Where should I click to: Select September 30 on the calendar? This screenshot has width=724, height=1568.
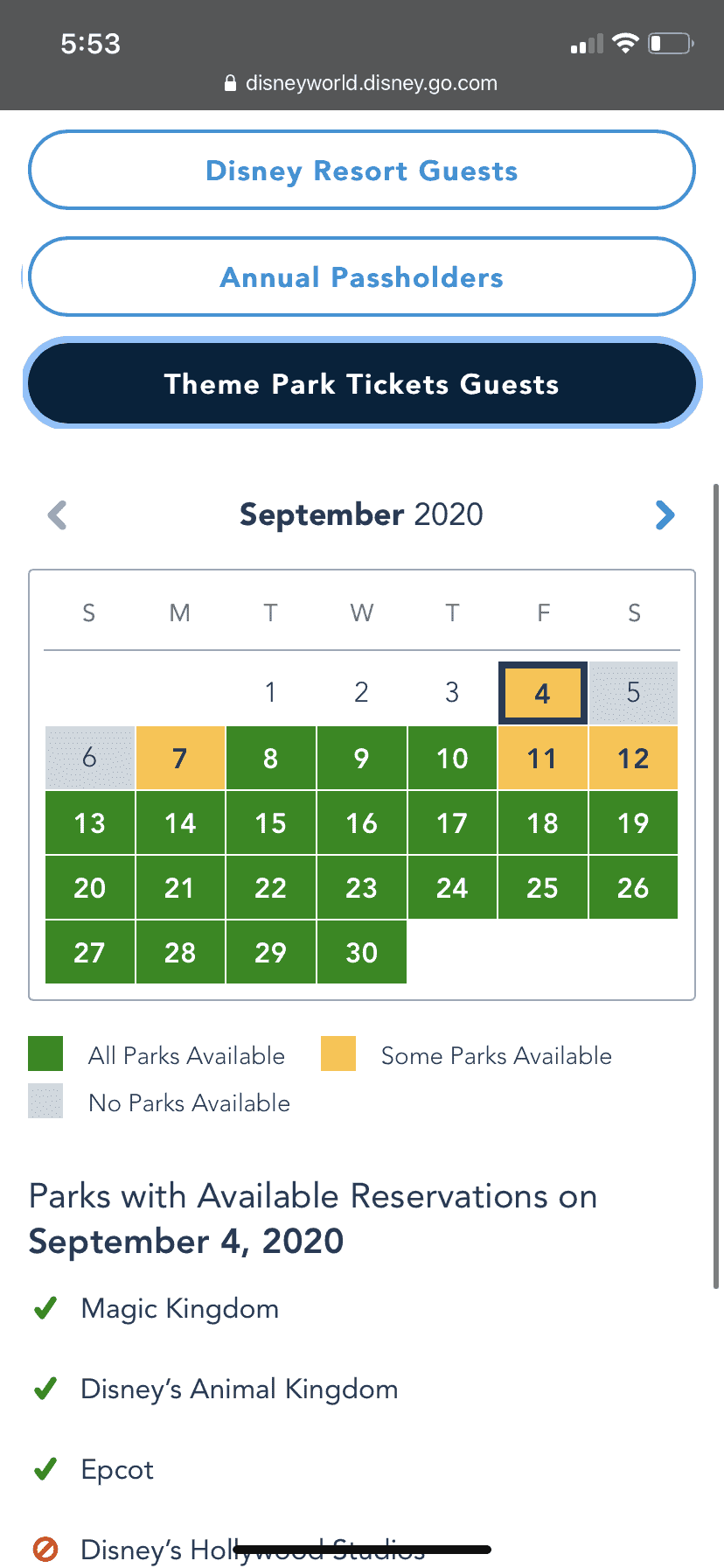[x=362, y=952]
